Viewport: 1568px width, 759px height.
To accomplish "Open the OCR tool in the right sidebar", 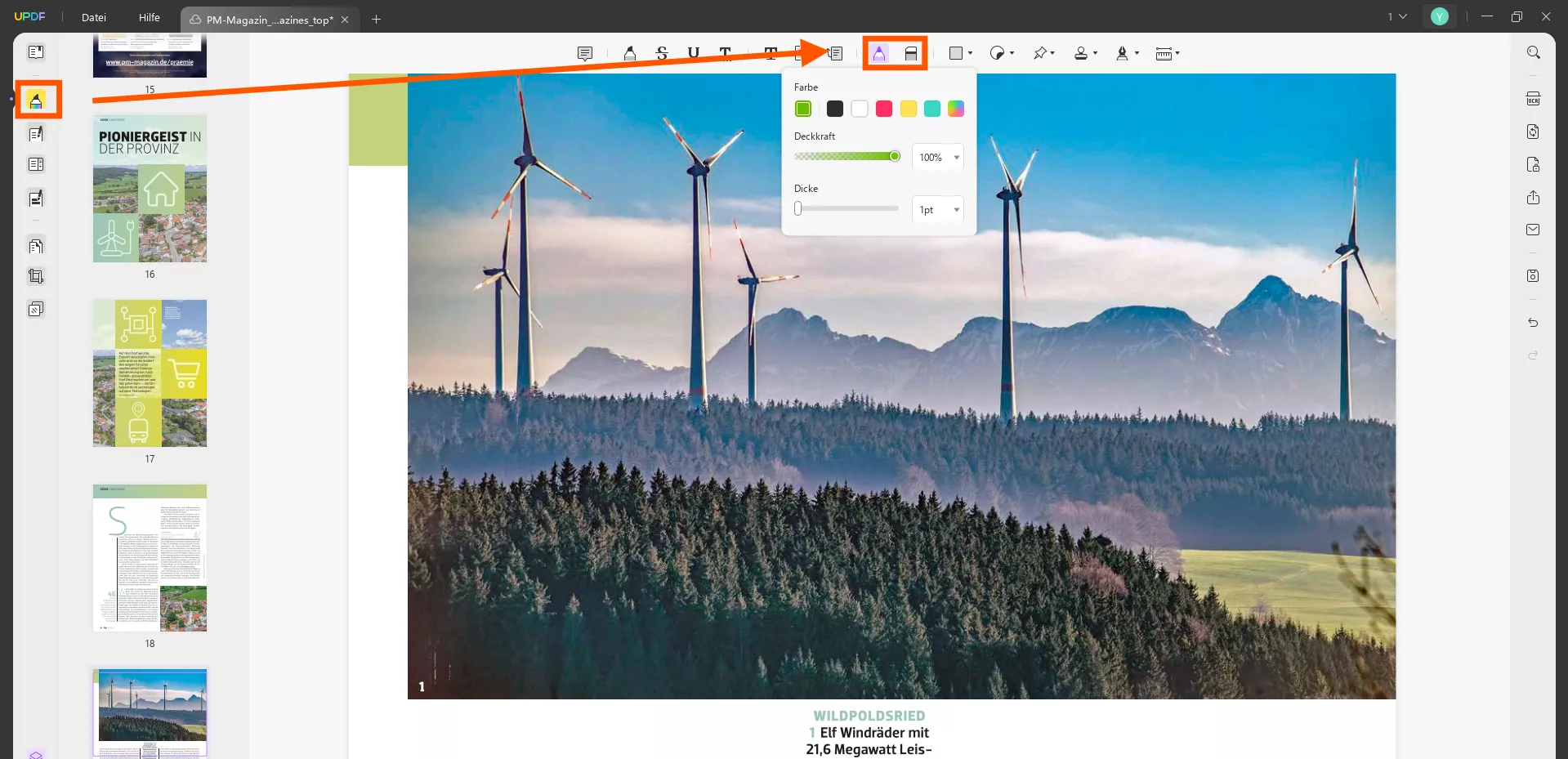I will click(1533, 98).
